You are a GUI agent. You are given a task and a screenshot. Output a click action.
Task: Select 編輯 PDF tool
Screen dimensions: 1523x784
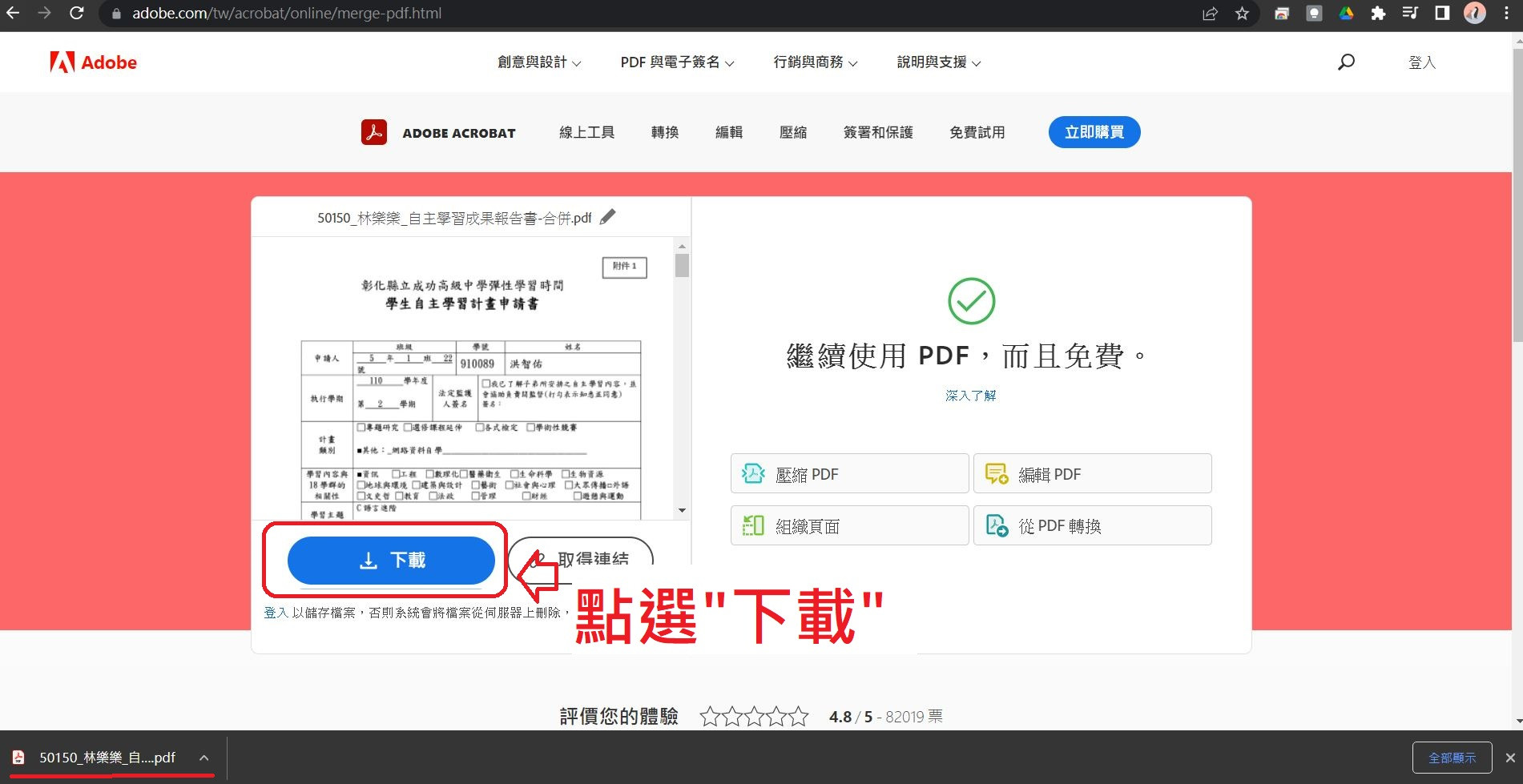coord(1092,474)
